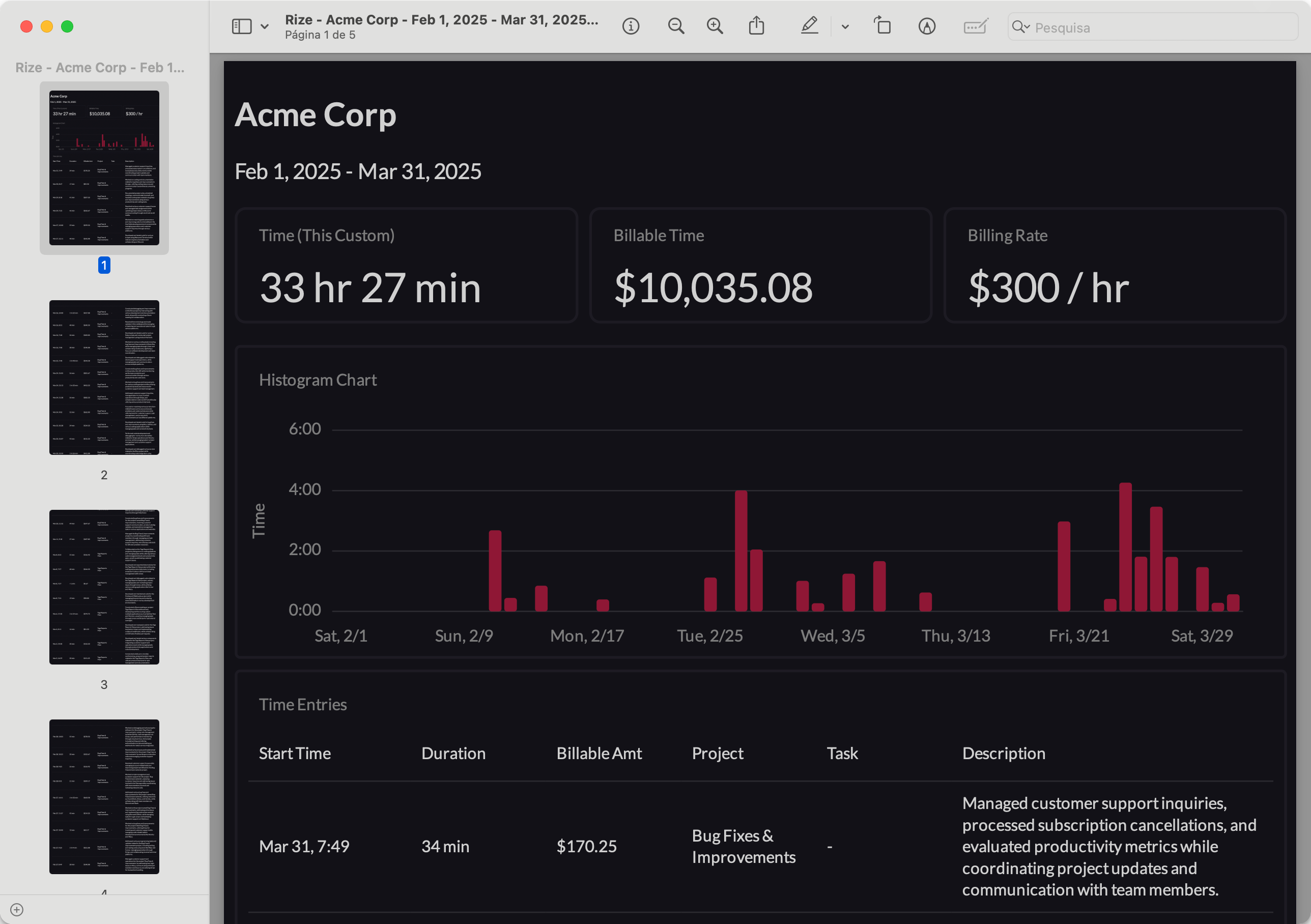Share the document via share icon
1311x924 pixels.
[757, 25]
